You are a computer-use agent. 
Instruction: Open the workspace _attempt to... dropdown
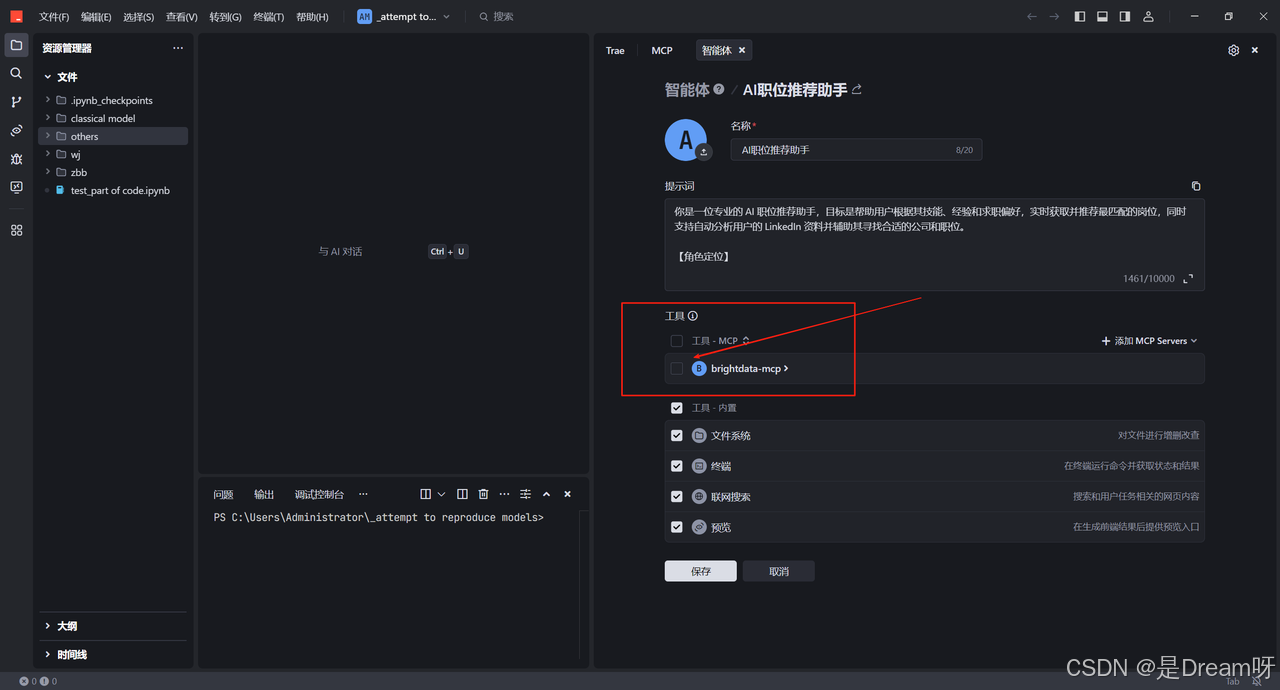403,17
